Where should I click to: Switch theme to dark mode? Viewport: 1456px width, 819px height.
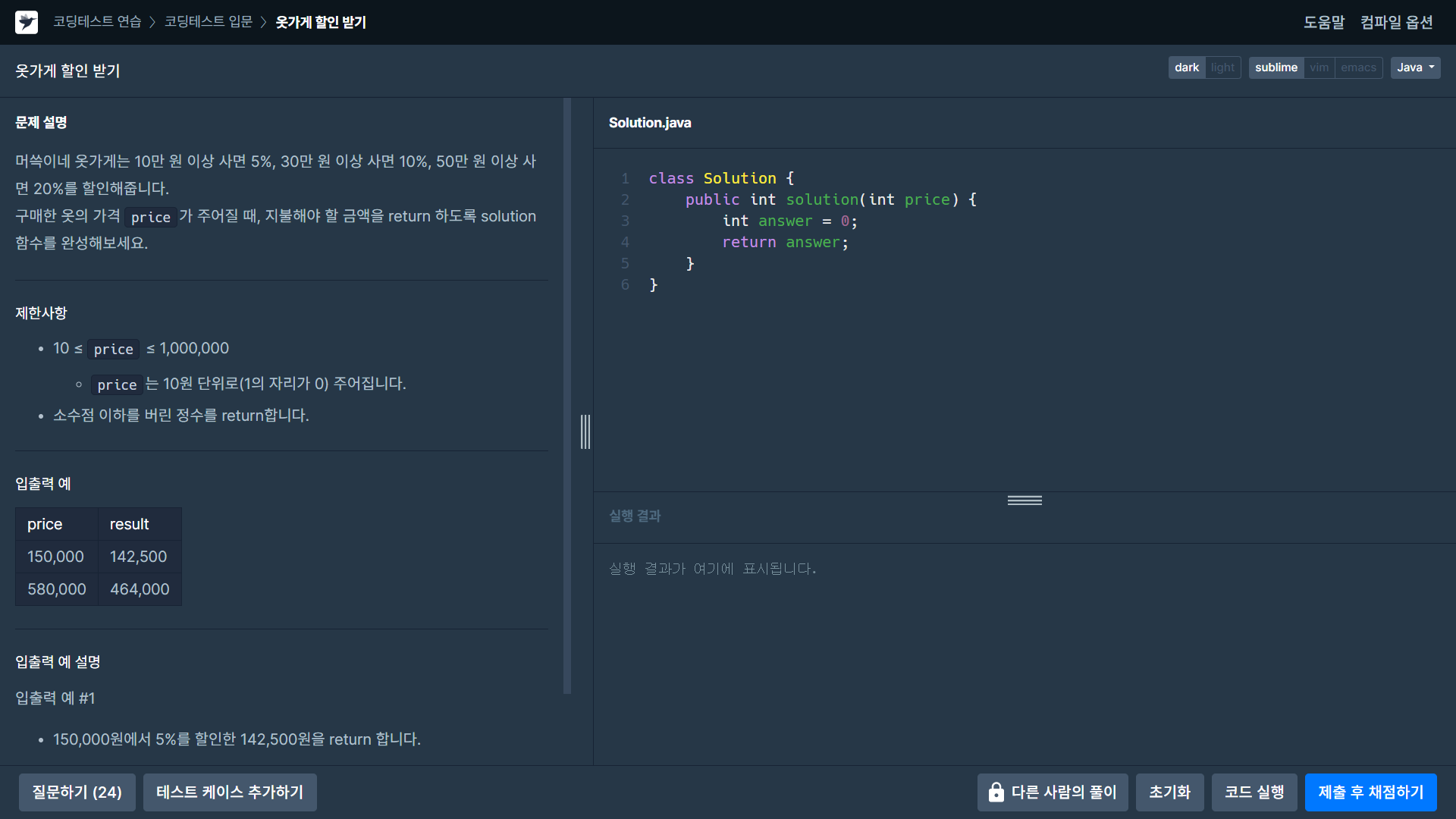[x=1186, y=67]
